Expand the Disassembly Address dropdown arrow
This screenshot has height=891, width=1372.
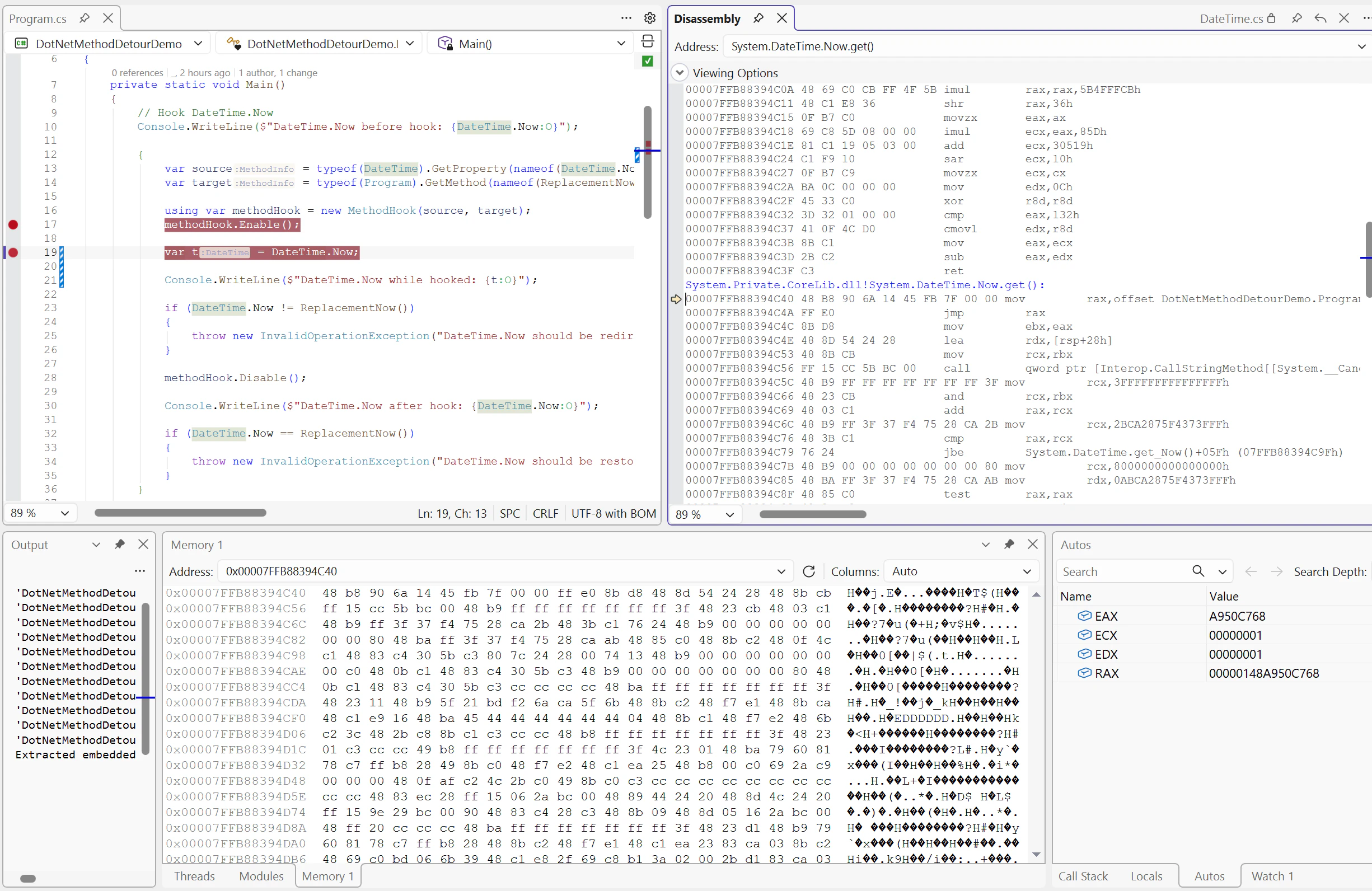pos(1362,46)
